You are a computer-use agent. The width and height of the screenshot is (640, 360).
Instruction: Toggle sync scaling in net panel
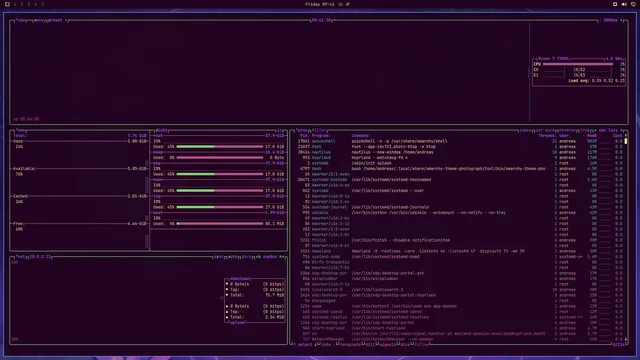[x=218, y=257]
